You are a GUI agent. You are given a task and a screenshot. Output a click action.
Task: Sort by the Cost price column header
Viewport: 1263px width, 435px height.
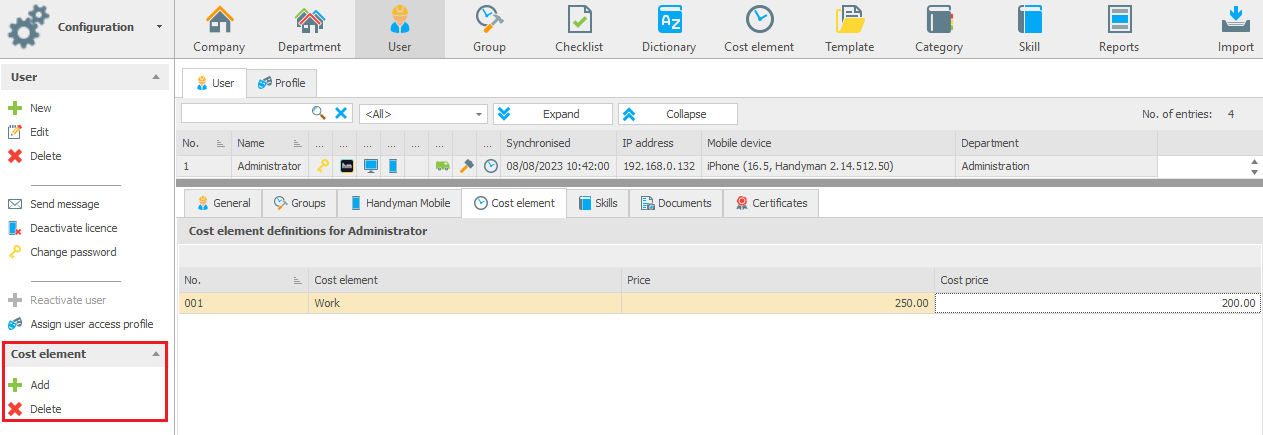pos(1098,280)
